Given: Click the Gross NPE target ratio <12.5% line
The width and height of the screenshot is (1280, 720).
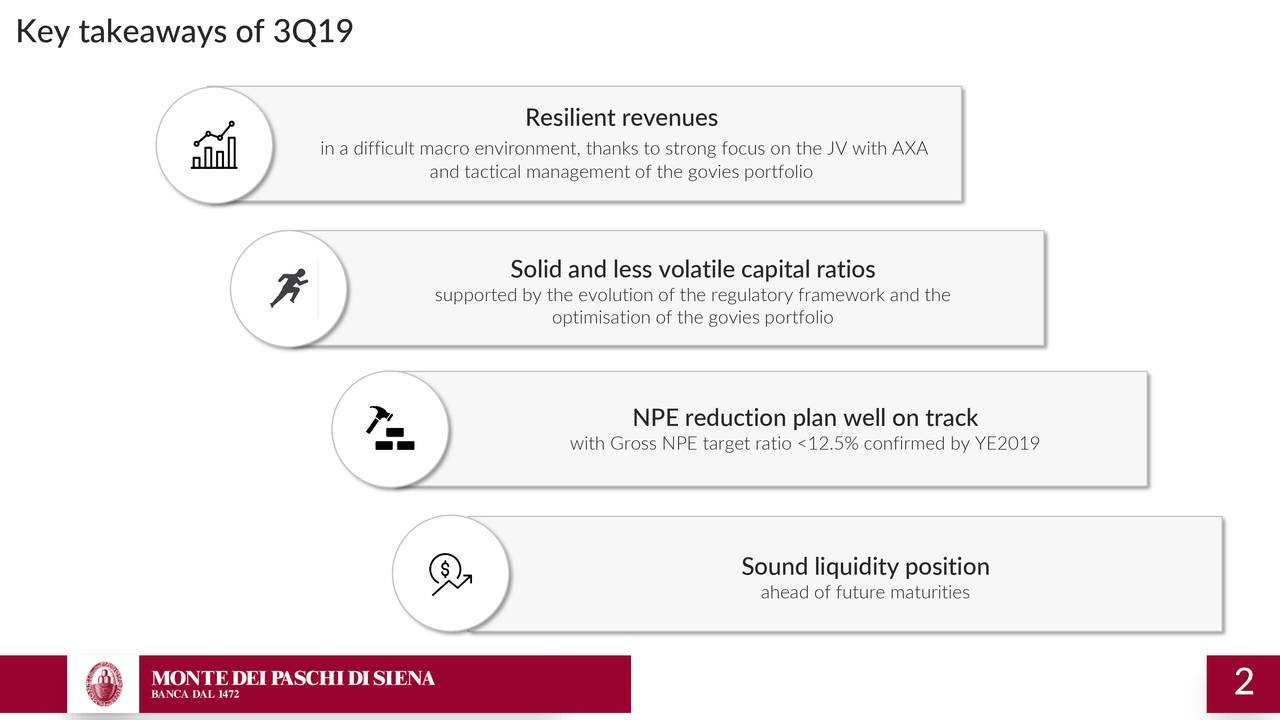Looking at the screenshot, I should (x=804, y=443).
